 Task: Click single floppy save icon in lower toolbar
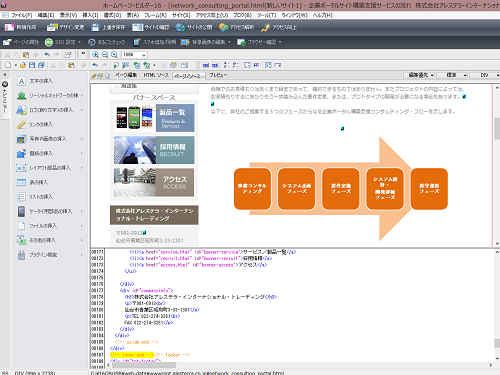[32, 65]
